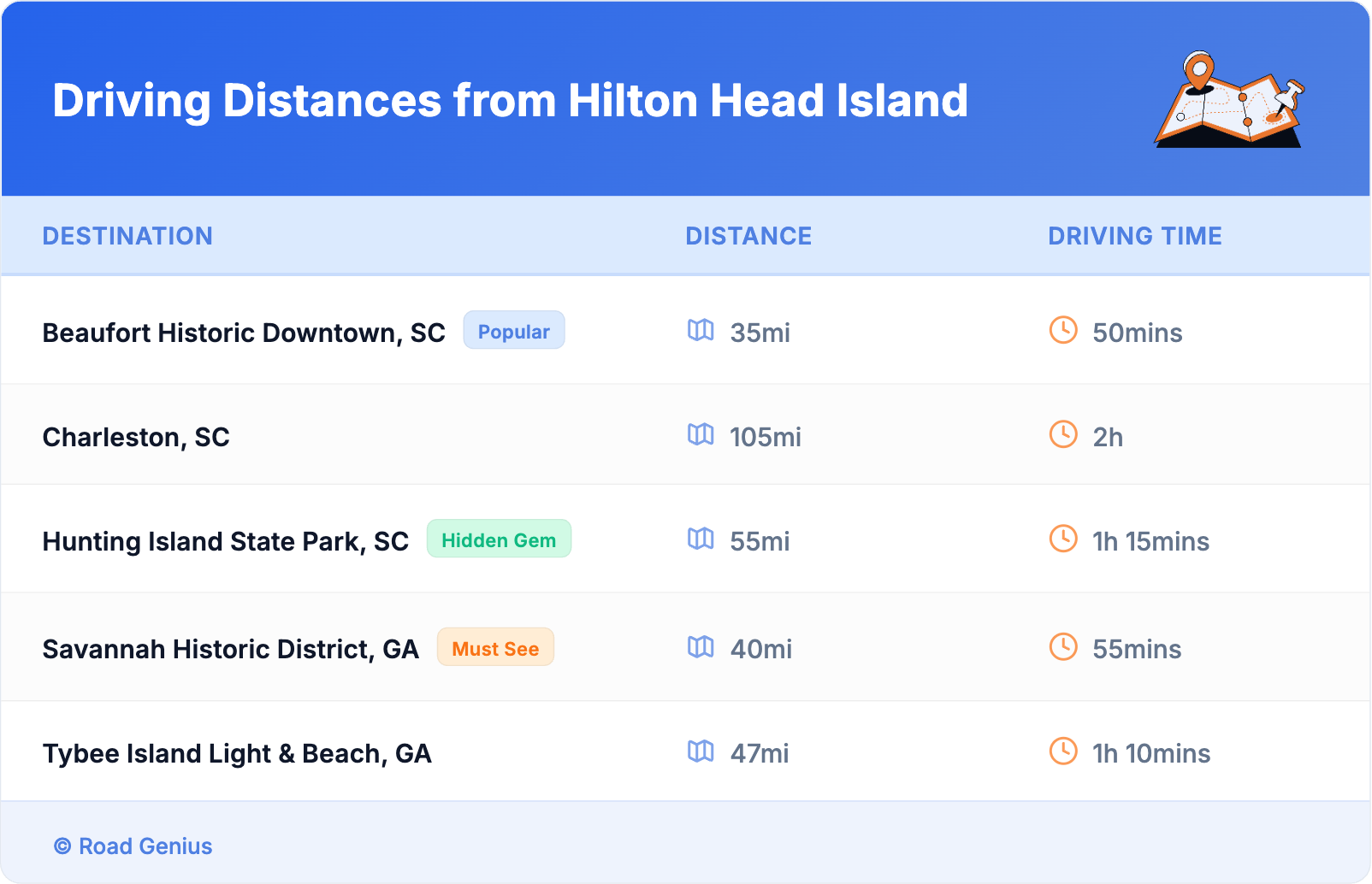Click the map illustration in the header
This screenshot has height=884, width=1372.
tap(1229, 100)
